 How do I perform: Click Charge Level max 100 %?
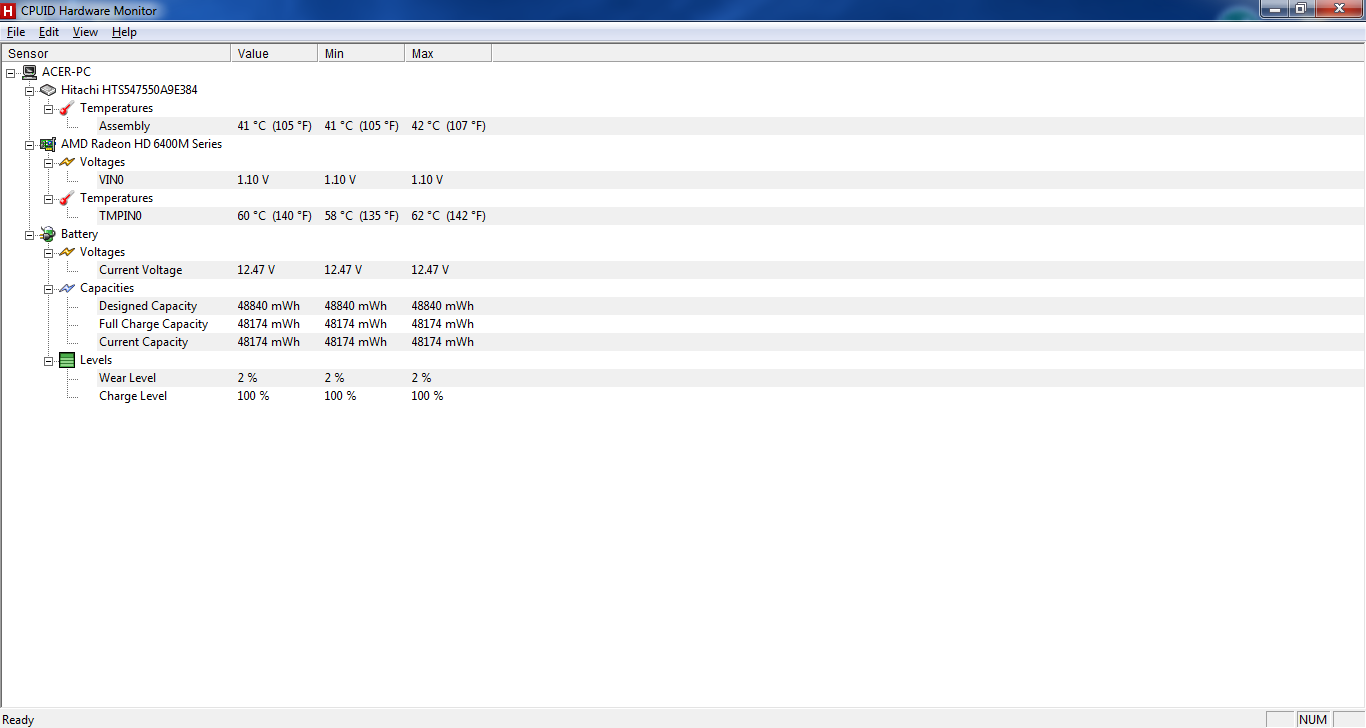tap(427, 396)
